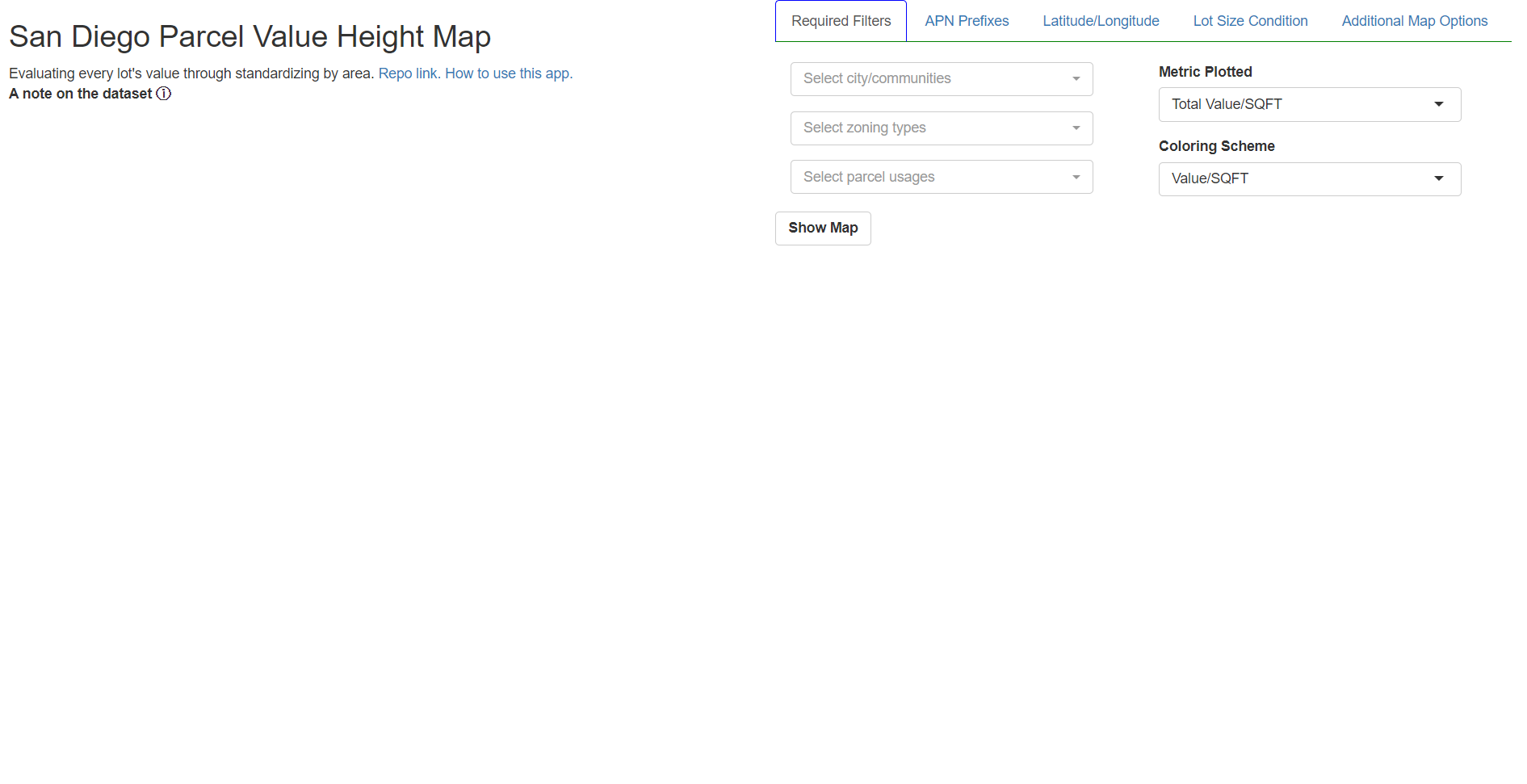
Task: Expand the Metric Plotted dropdown
Action: (x=1310, y=104)
